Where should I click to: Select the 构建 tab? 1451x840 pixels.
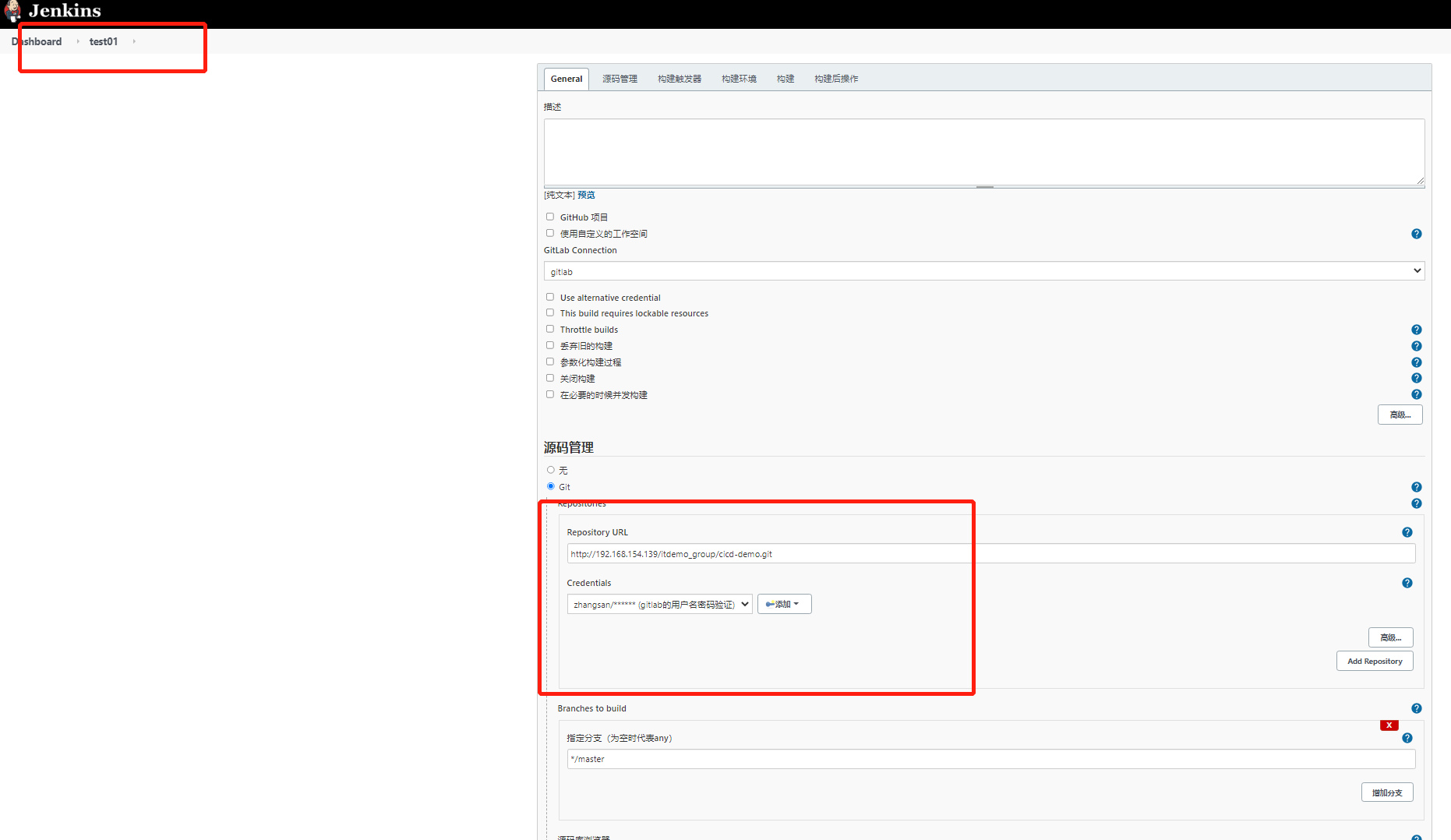[786, 79]
